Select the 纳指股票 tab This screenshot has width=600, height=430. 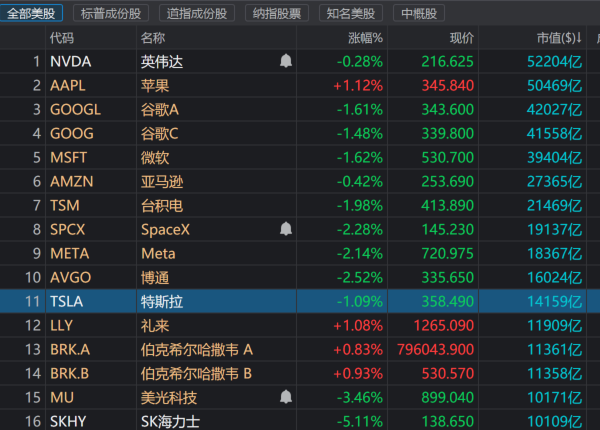pos(277,13)
